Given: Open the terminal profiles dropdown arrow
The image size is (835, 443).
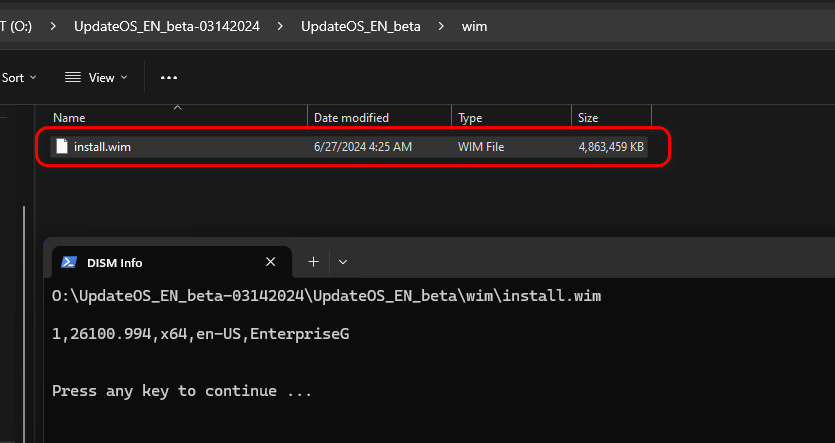Looking at the screenshot, I should 343,262.
